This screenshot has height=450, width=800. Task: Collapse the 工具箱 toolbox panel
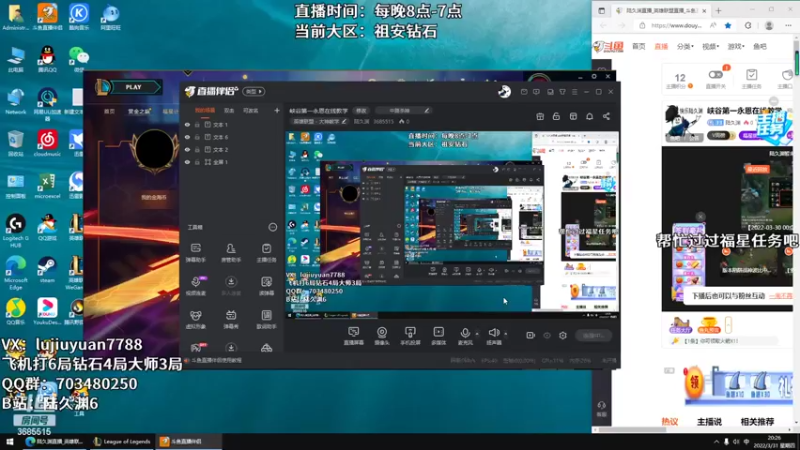(x=272, y=227)
